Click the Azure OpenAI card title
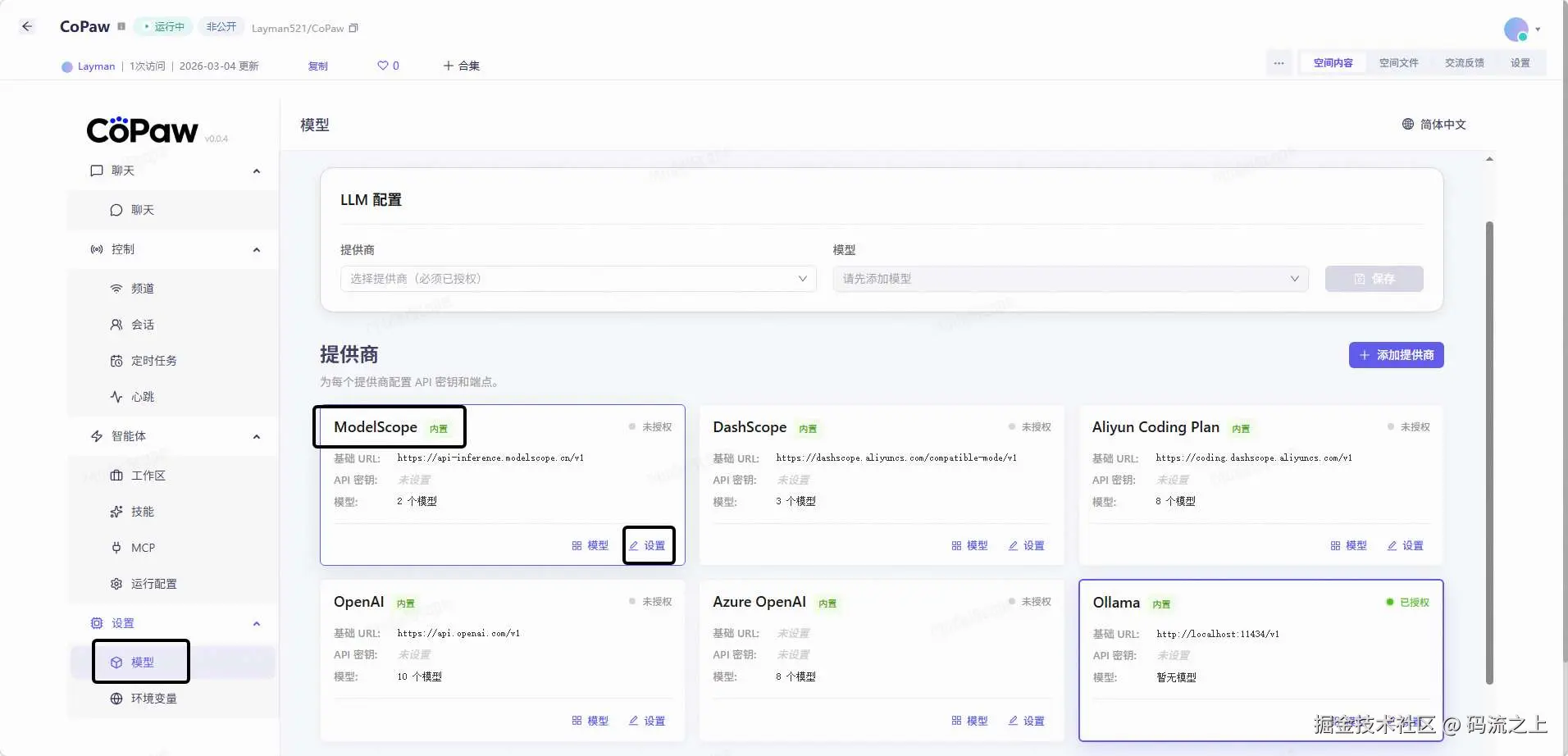 (x=759, y=602)
